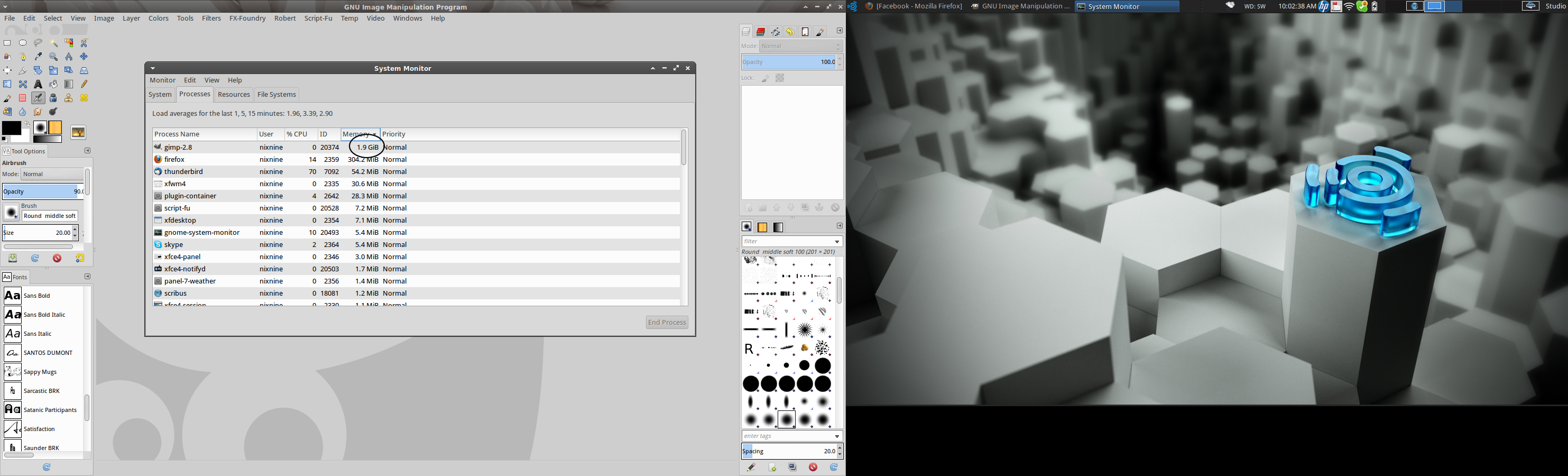Screen dimensions: 1568x476
Task: Select the Bucket Fill tool
Action: click(x=53, y=84)
